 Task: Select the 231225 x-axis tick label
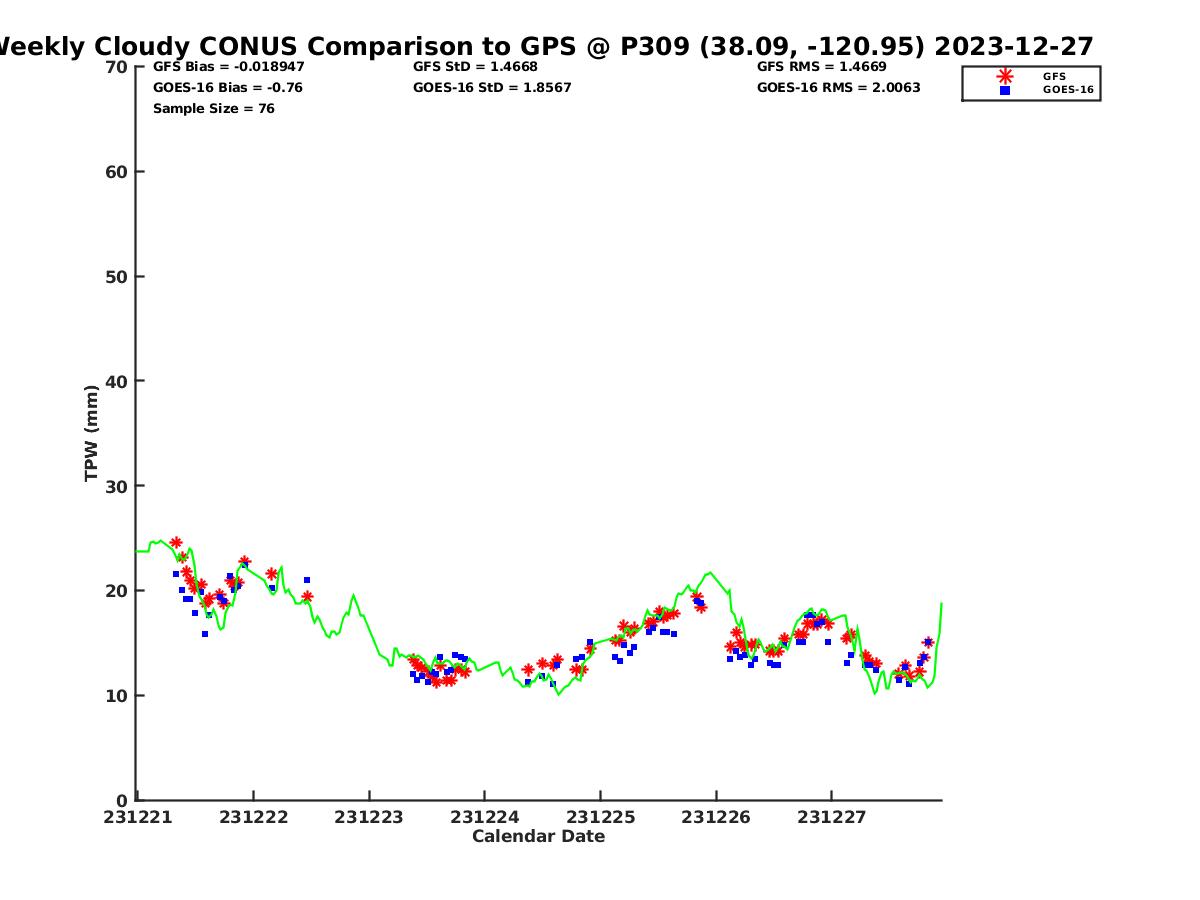600,817
